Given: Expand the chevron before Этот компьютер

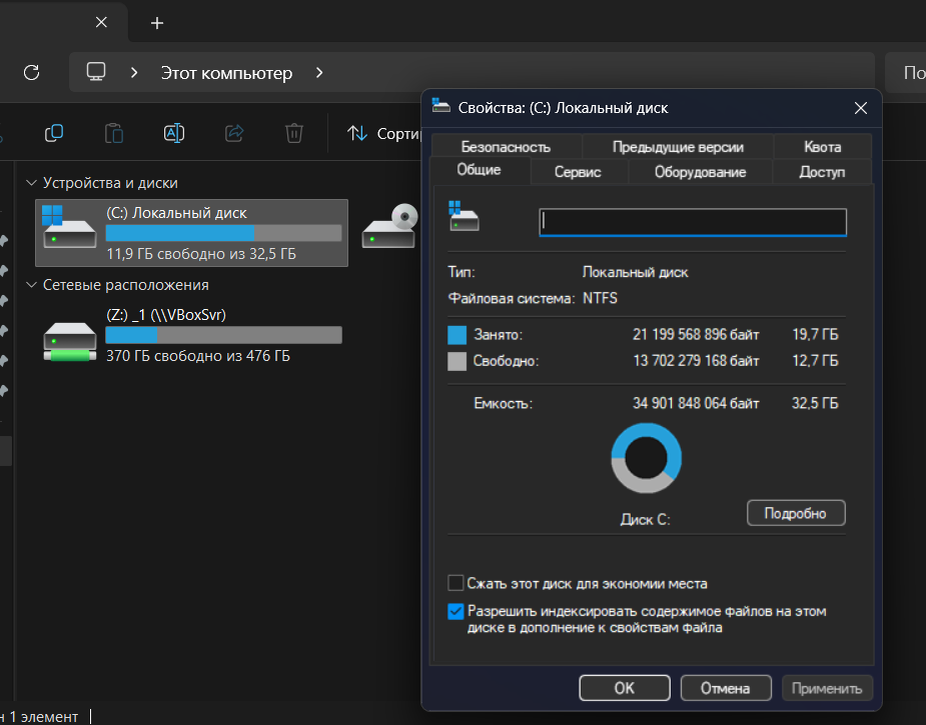Looking at the screenshot, I should click(x=134, y=73).
